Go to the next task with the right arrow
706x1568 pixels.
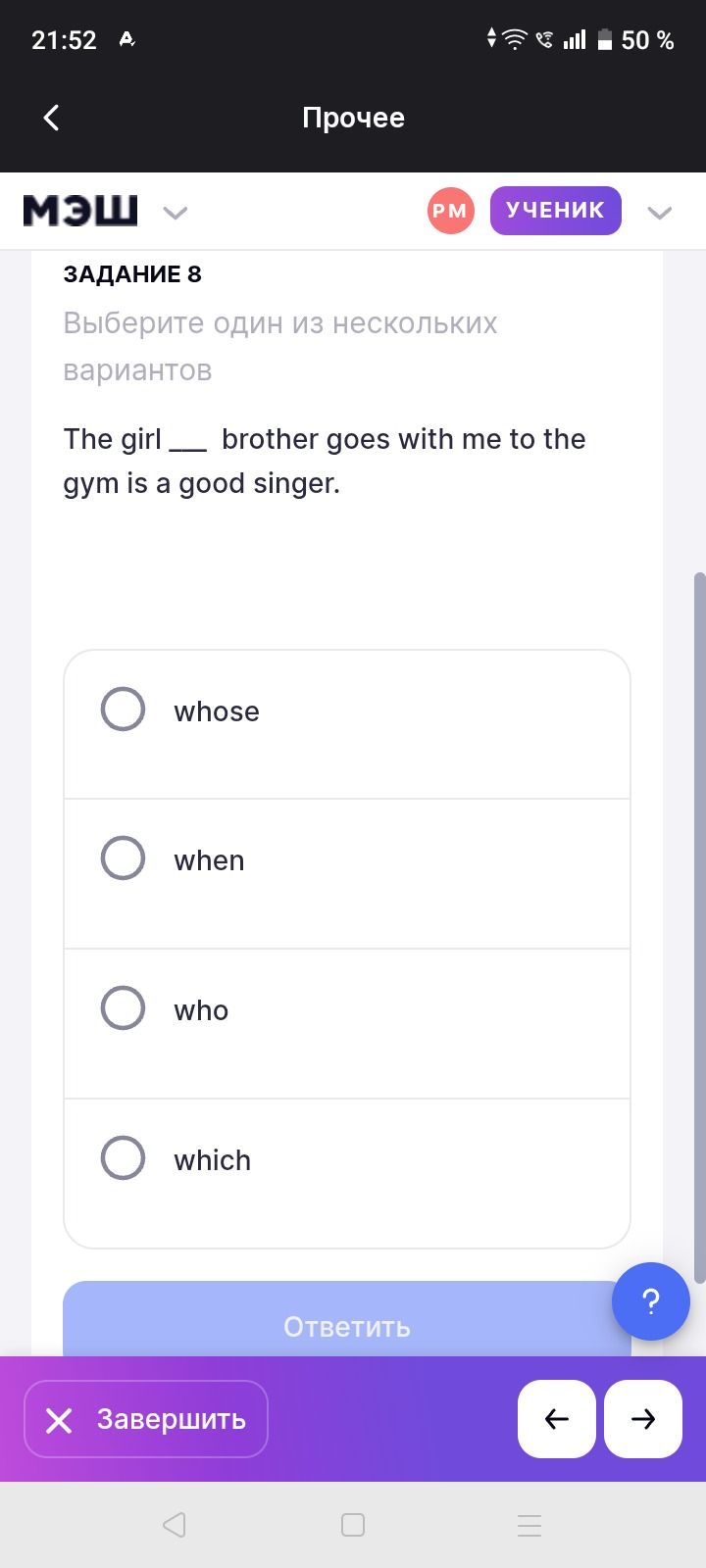643,1419
